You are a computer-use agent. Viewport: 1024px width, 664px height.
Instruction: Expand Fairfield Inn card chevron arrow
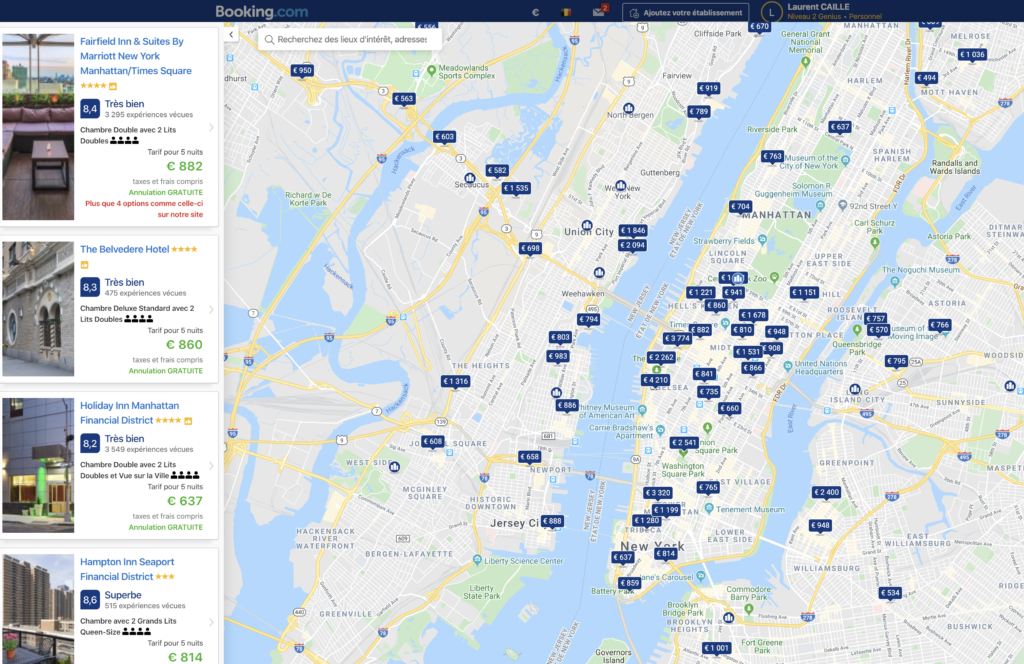click(x=211, y=127)
